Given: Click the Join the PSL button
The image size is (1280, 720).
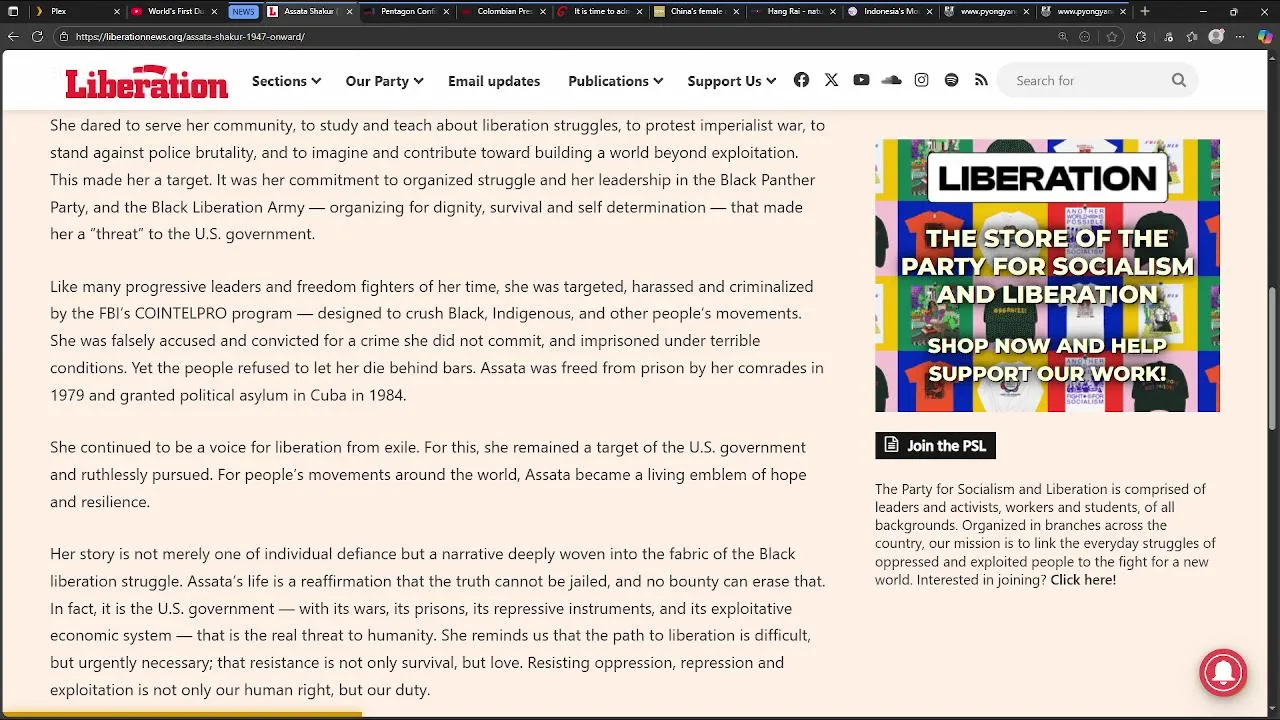Looking at the screenshot, I should [x=935, y=446].
